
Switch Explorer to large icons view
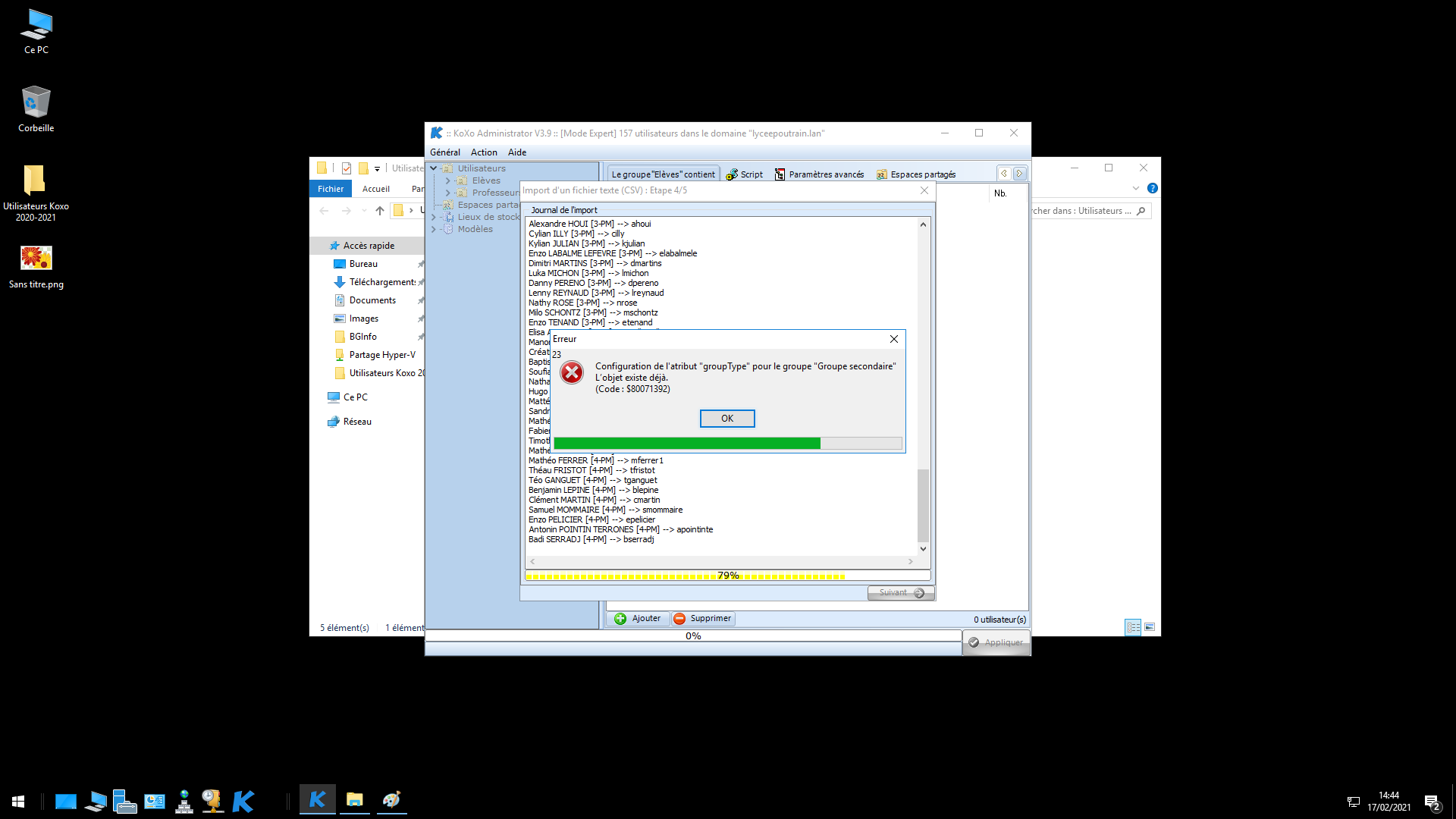coord(1150,627)
